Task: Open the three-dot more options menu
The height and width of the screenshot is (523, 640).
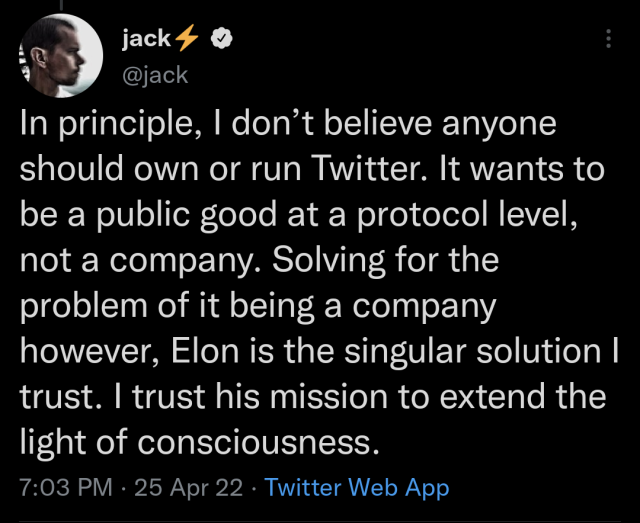Action: coord(609,40)
